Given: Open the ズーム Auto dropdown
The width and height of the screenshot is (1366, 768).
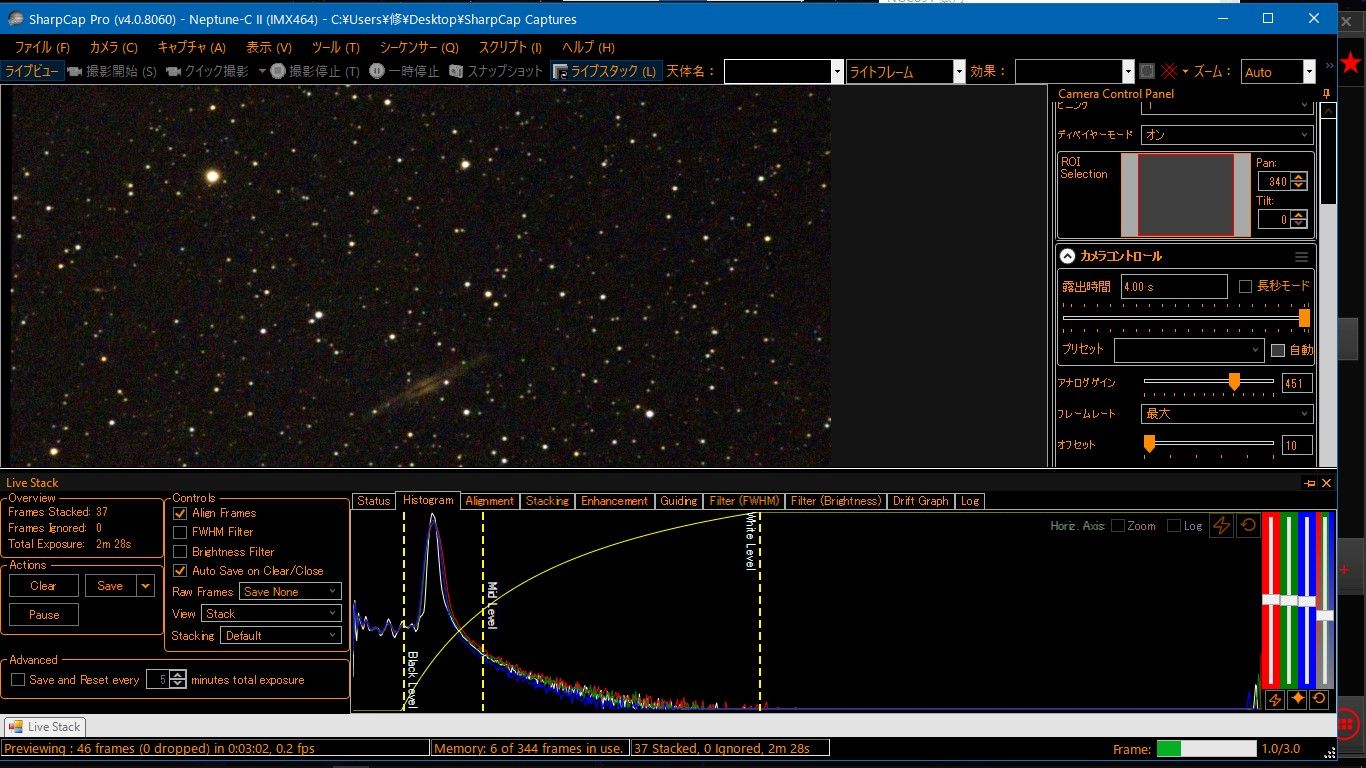Looking at the screenshot, I should (x=1308, y=72).
